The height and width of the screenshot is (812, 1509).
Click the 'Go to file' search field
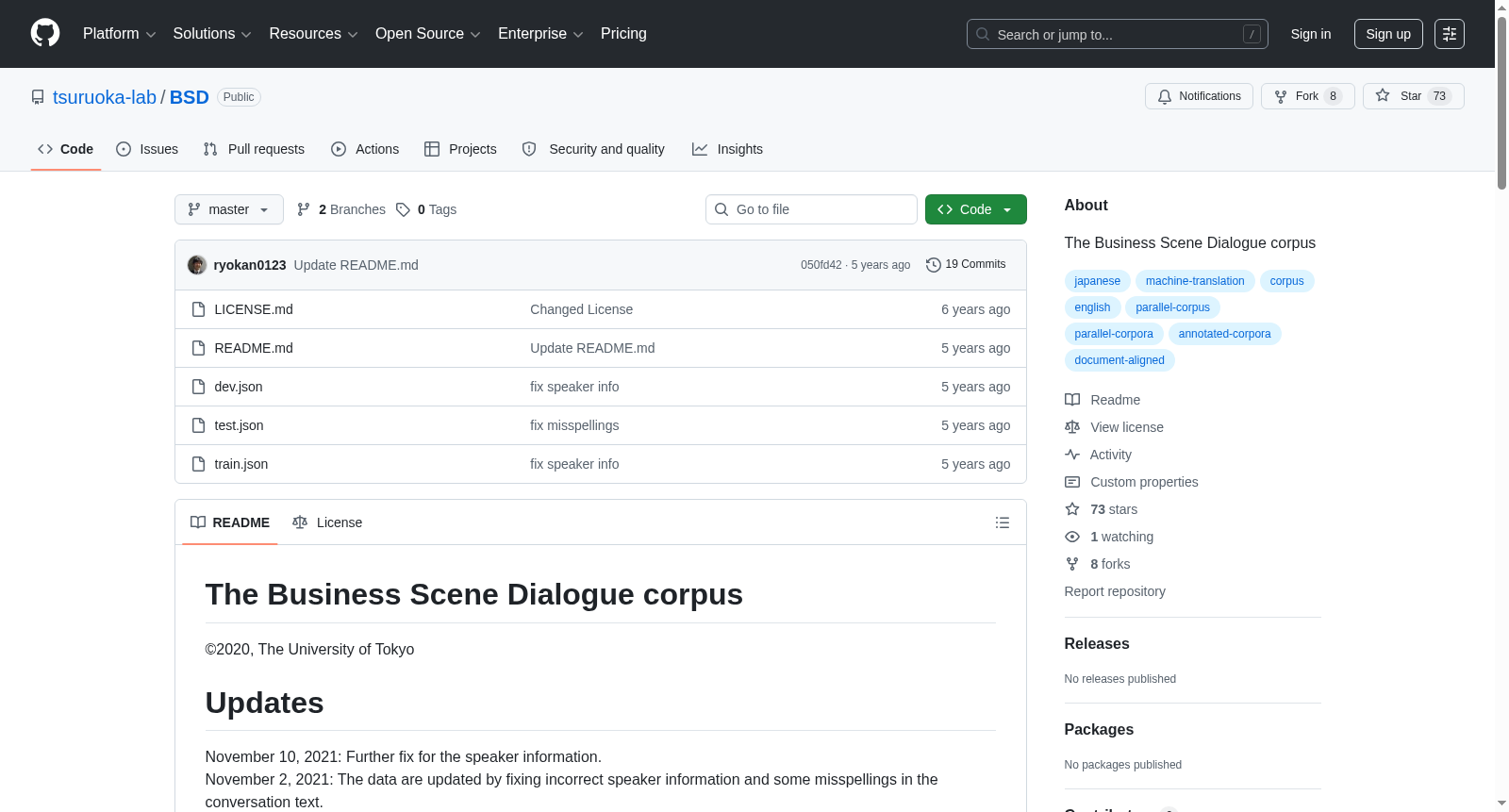[x=811, y=209]
